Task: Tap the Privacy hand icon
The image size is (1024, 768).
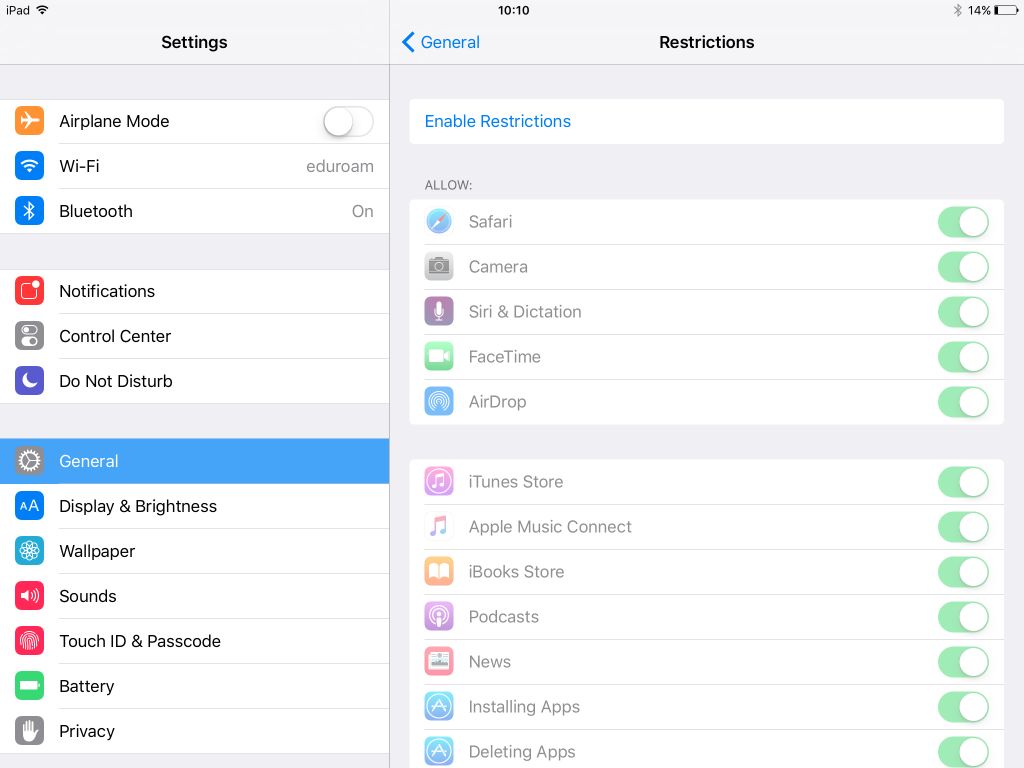Action: click(x=29, y=731)
